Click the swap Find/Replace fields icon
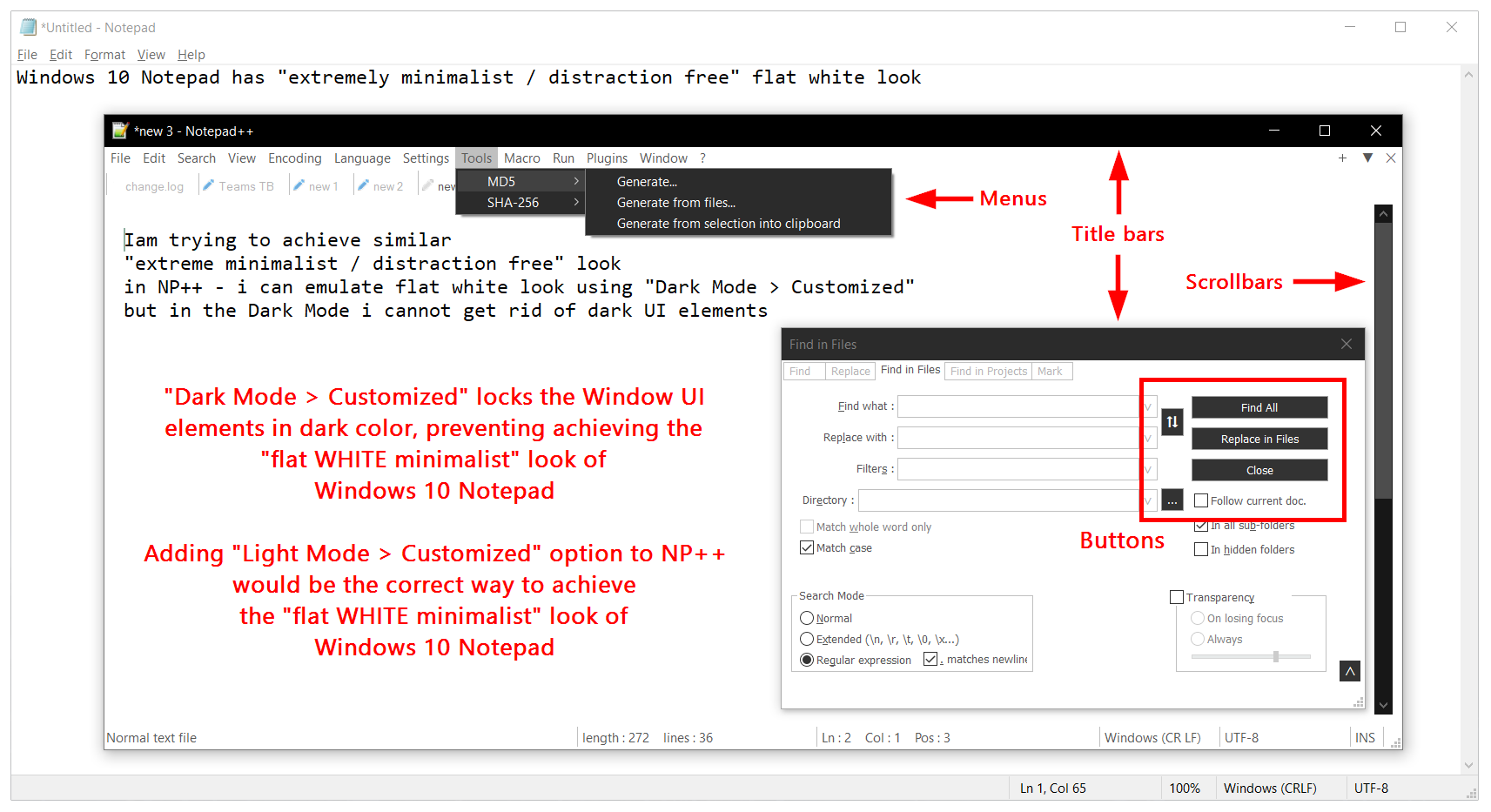The image size is (1491, 812). click(1172, 422)
